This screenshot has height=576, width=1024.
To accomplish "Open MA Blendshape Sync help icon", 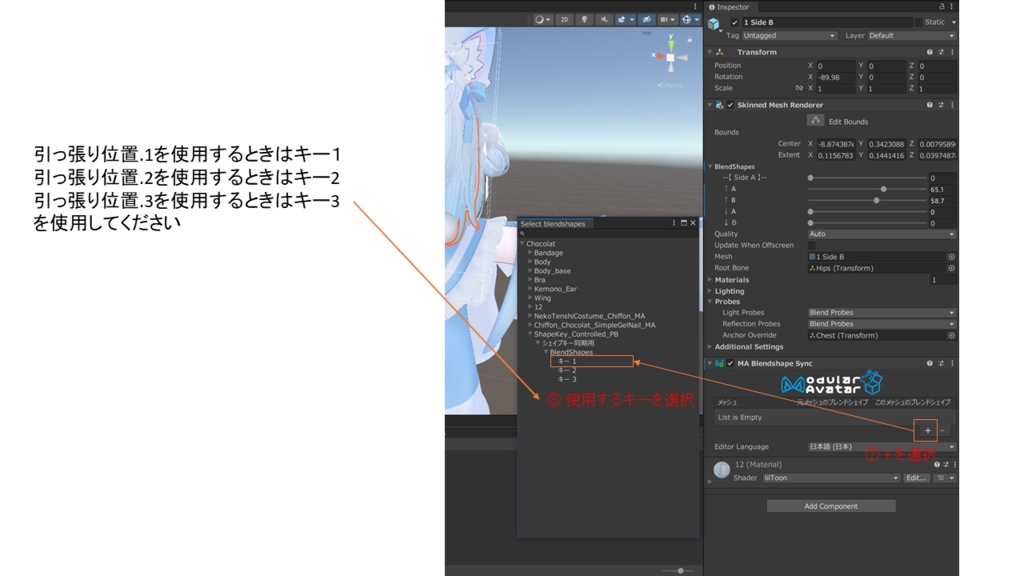I will [x=929, y=363].
